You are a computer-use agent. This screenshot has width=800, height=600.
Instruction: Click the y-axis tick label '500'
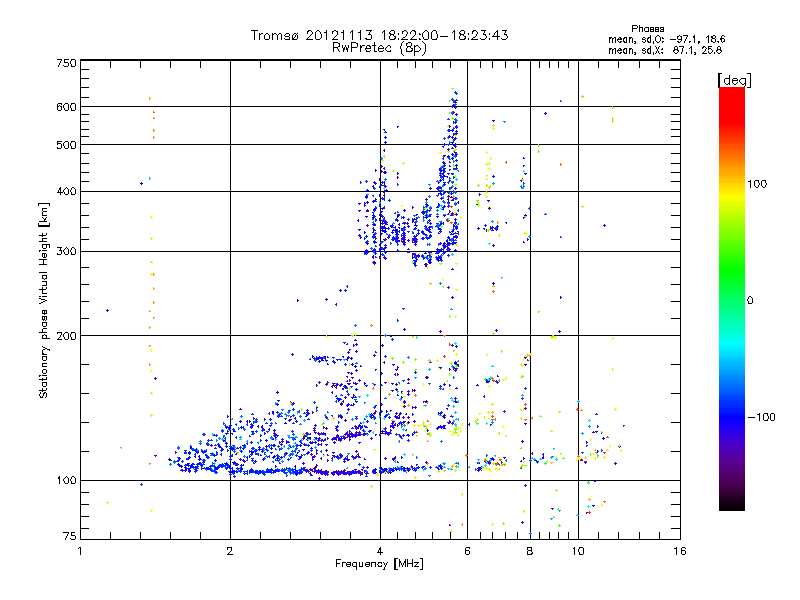click(x=67, y=145)
